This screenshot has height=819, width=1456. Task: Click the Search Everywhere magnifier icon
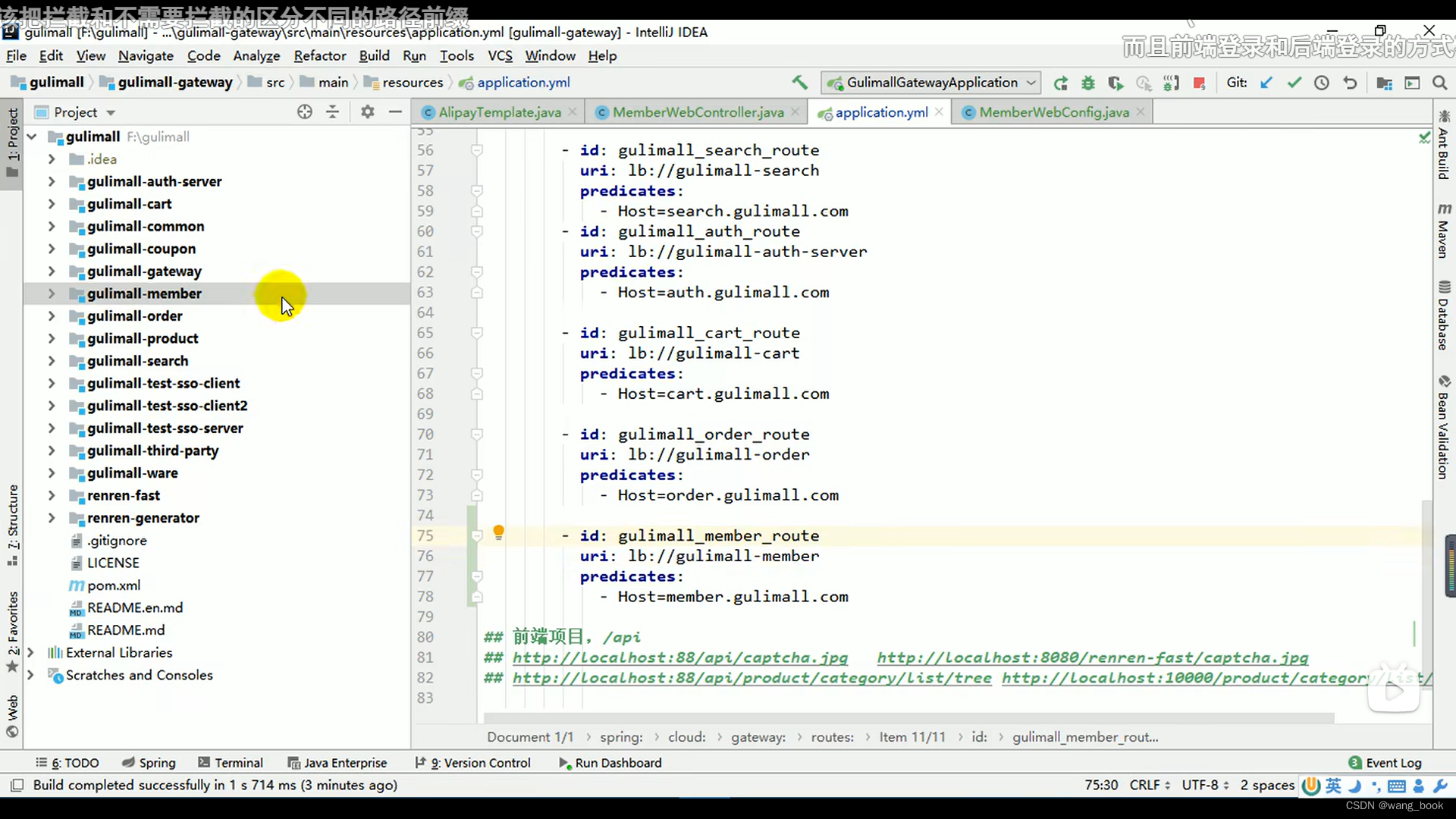pyautogui.click(x=1439, y=83)
